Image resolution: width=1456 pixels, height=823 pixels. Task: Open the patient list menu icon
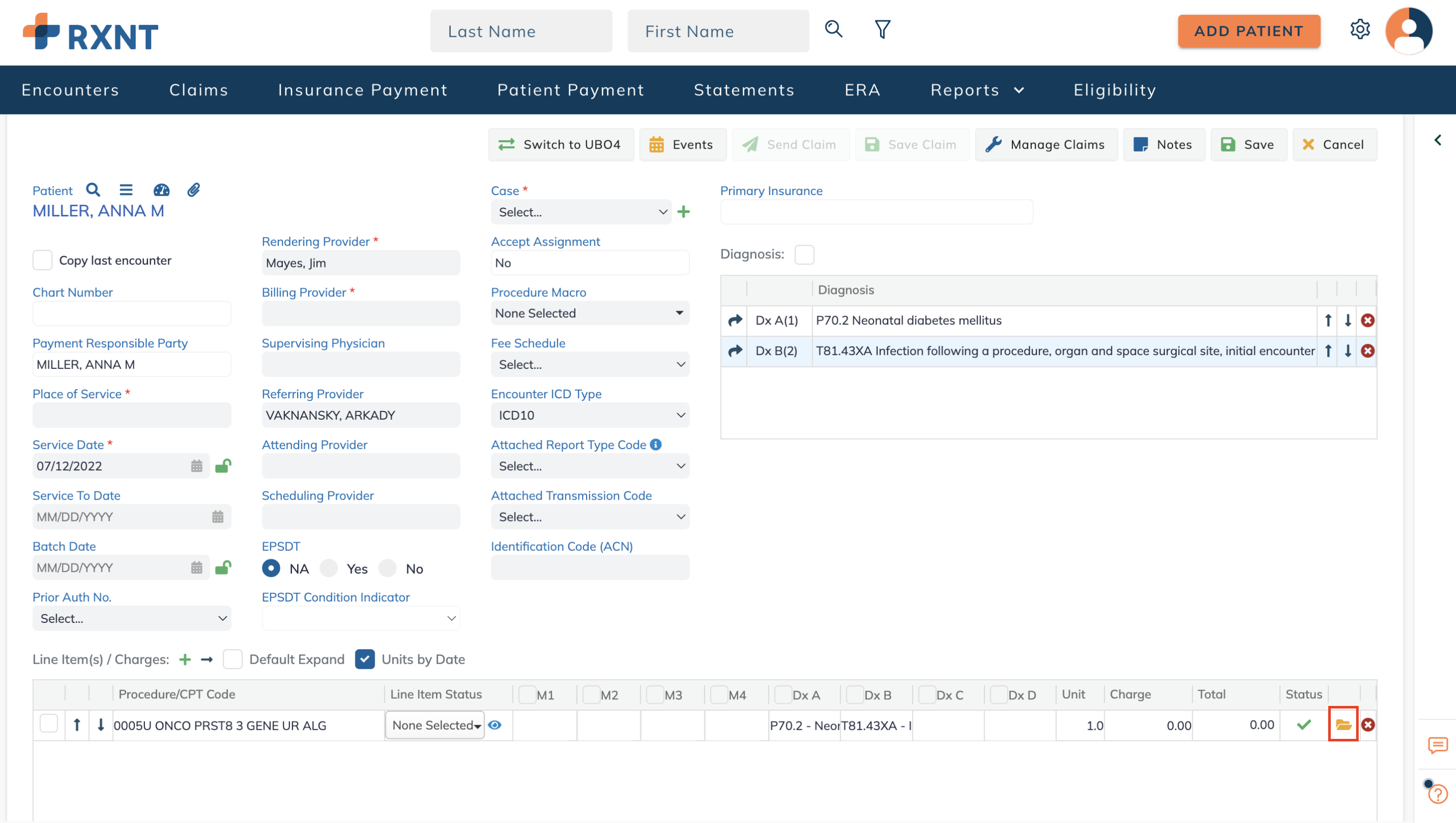click(126, 190)
